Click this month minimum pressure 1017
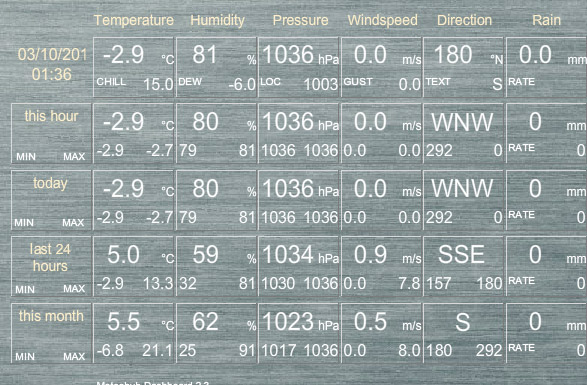This screenshot has height=385, width=587. coord(278,351)
